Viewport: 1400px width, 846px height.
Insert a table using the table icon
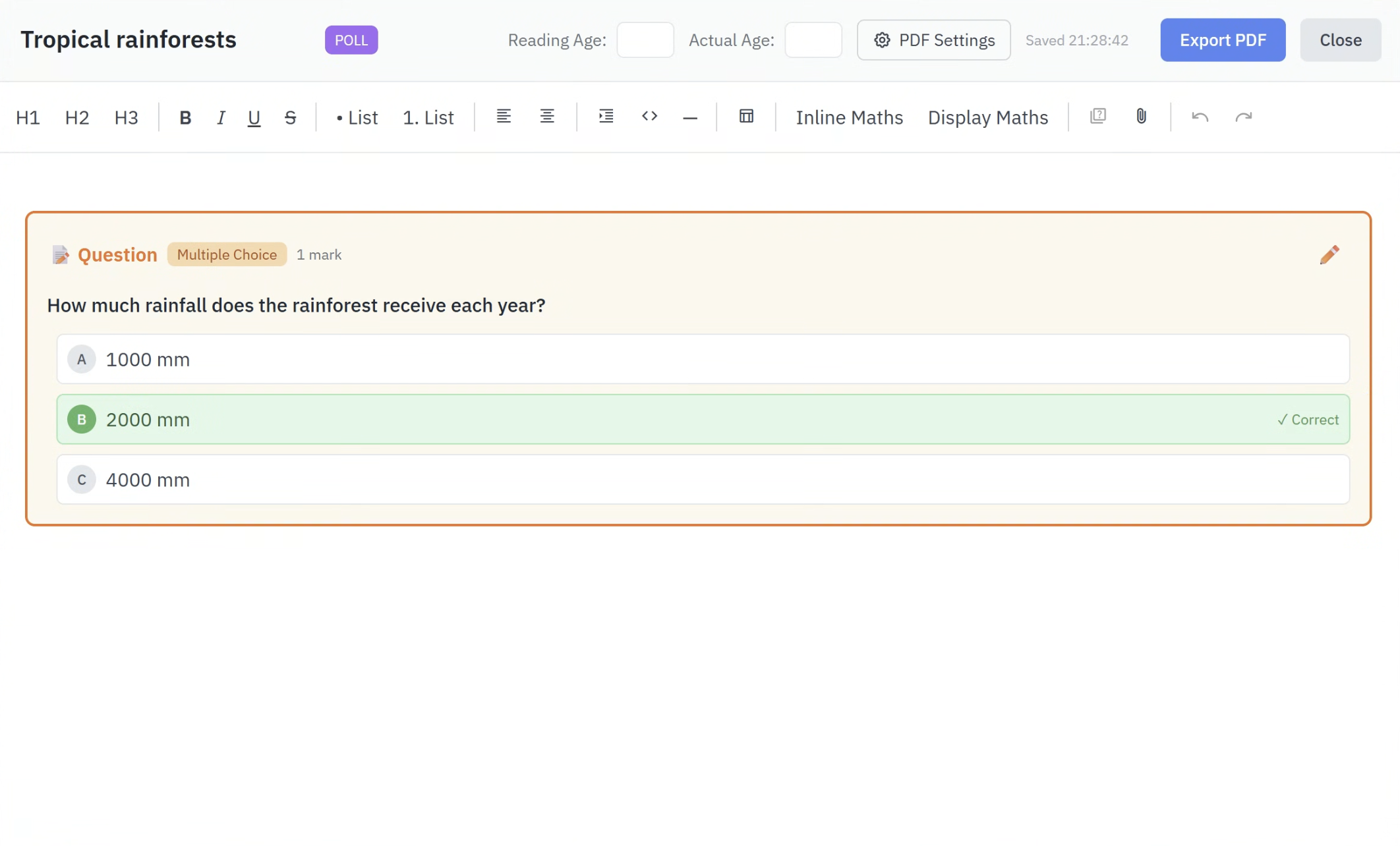[x=746, y=117]
